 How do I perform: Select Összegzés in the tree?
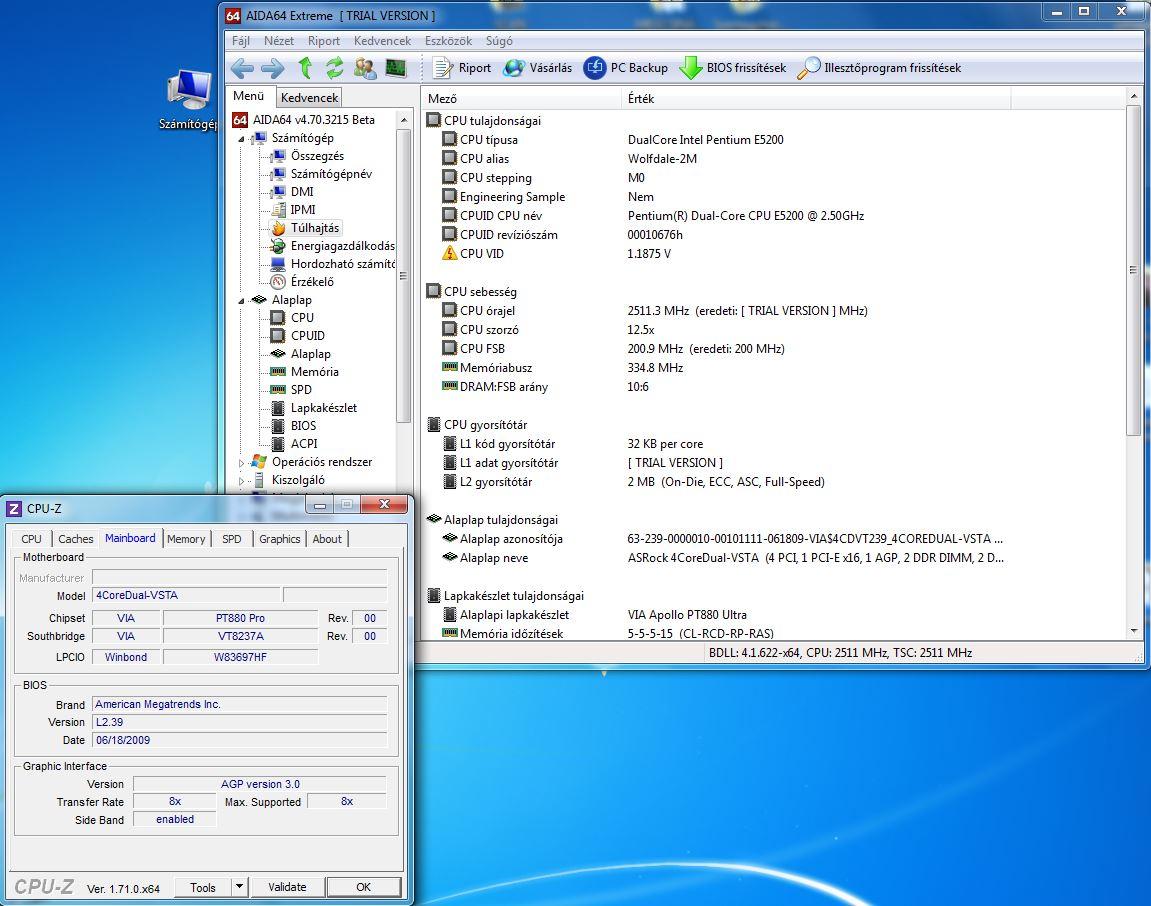point(307,156)
